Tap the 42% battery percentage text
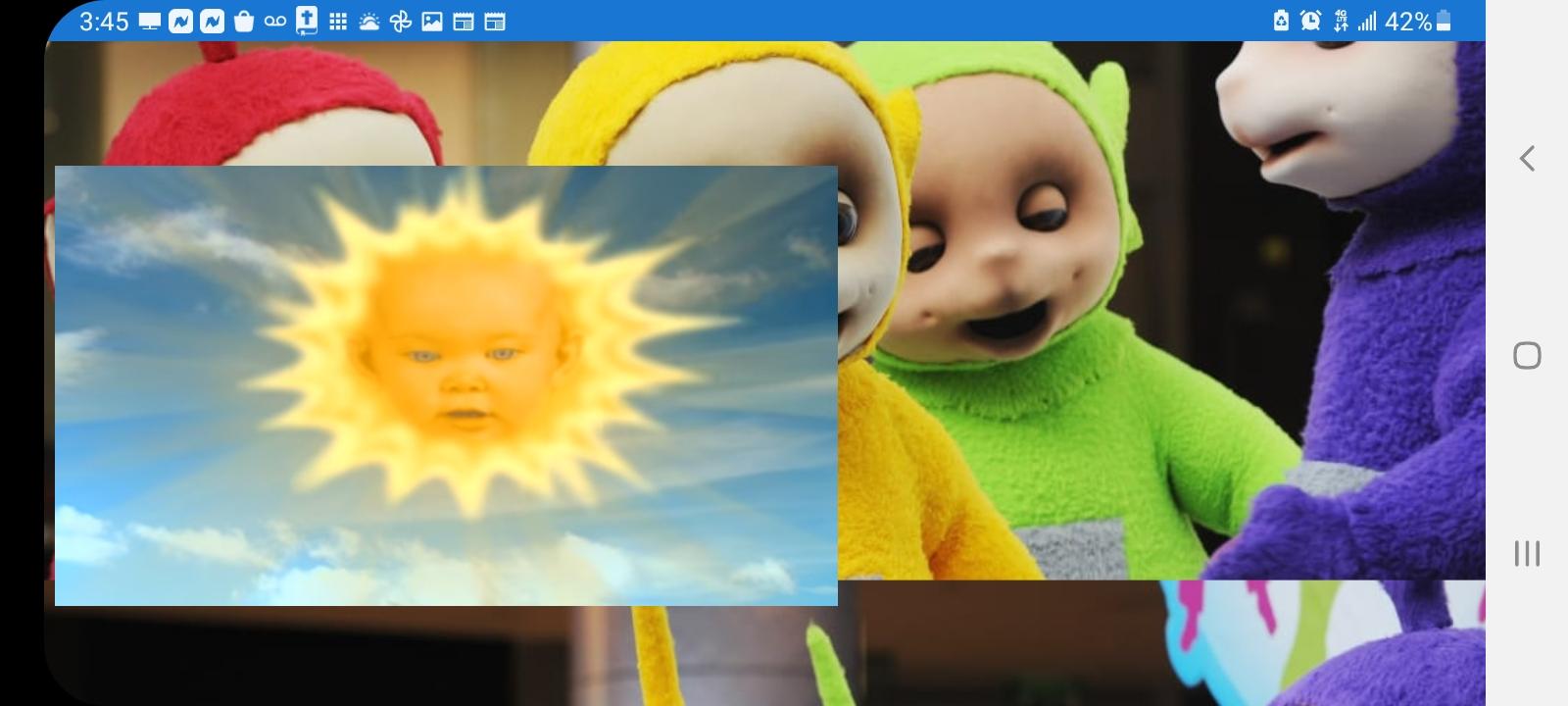Screen dimensions: 1568x706 click(x=1408, y=22)
